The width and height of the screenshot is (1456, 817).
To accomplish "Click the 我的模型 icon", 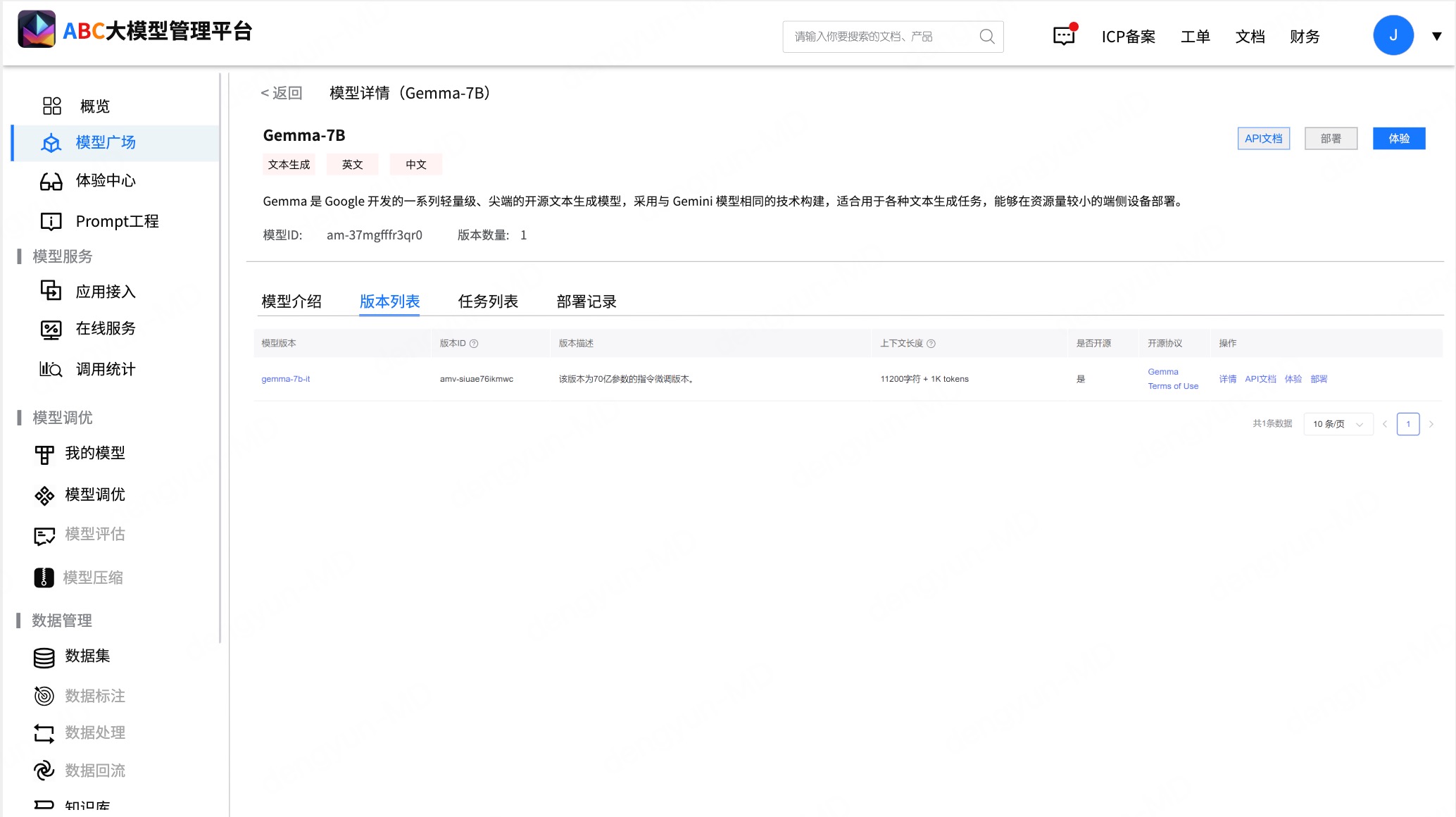I will tap(44, 454).
